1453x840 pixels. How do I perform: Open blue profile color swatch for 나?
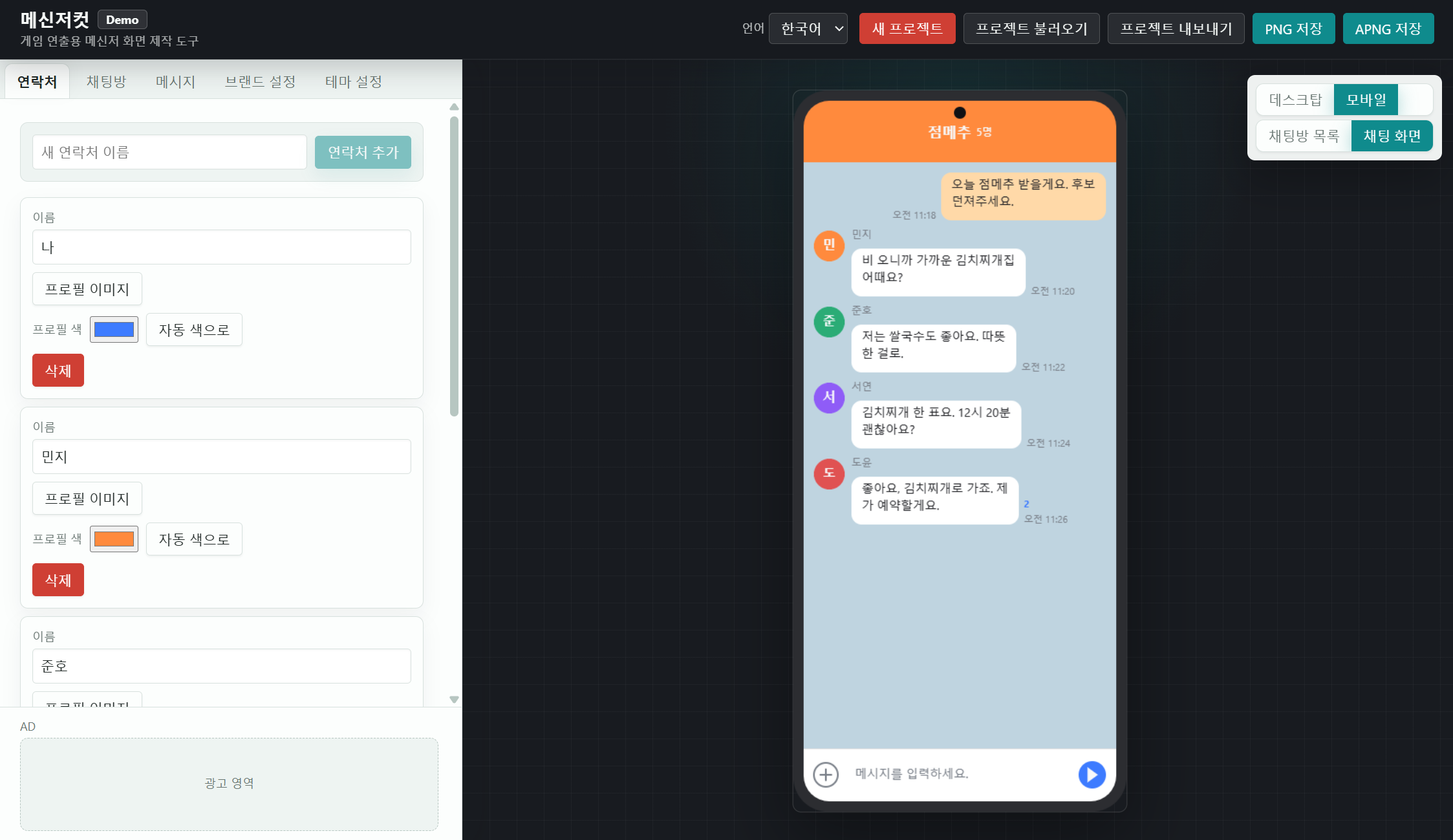point(114,330)
